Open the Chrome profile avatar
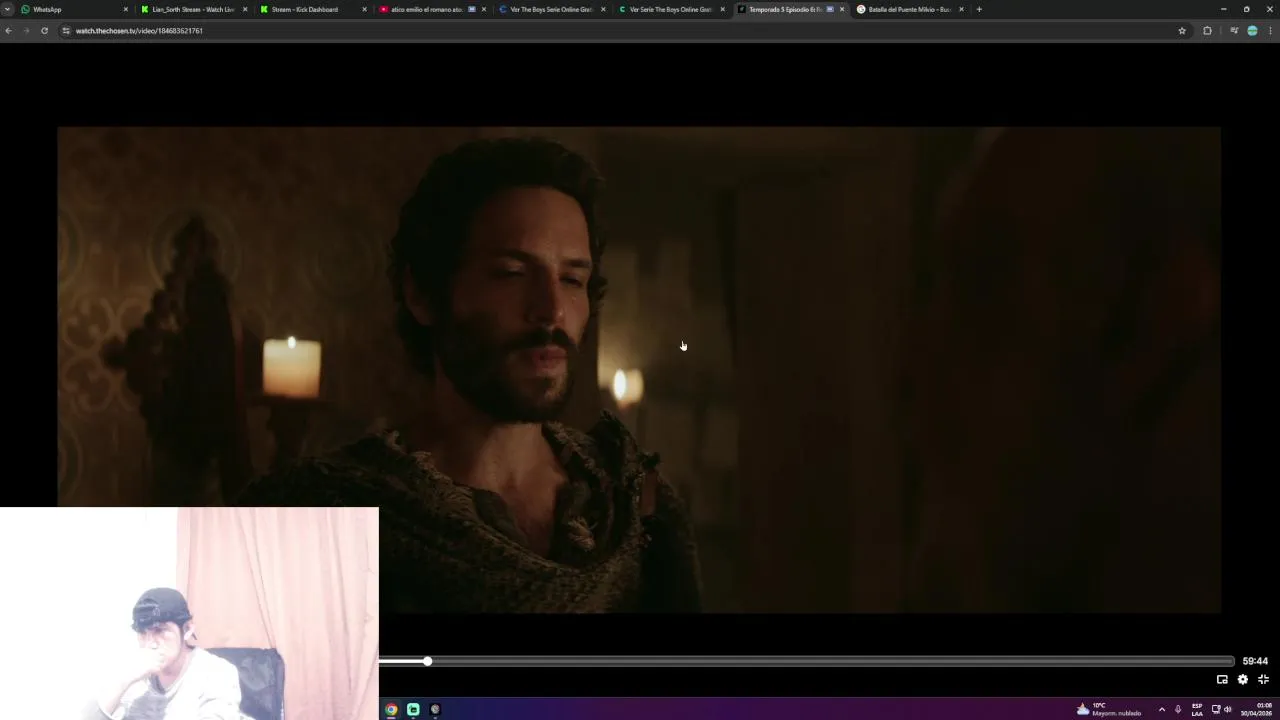The image size is (1280, 720). tap(1252, 31)
